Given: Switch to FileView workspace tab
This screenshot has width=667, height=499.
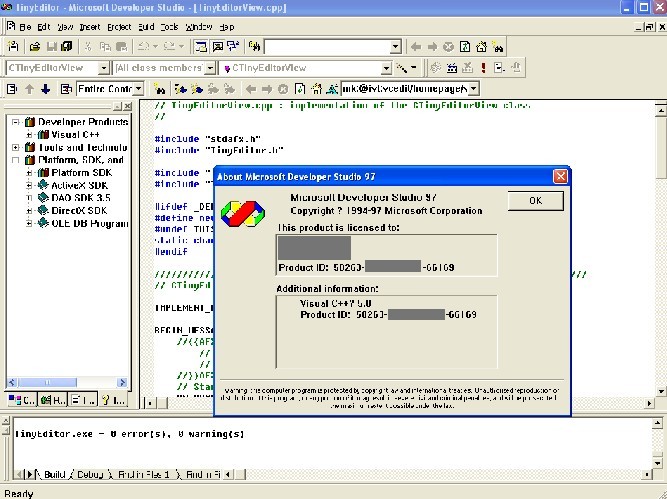Looking at the screenshot, I should point(83,400).
